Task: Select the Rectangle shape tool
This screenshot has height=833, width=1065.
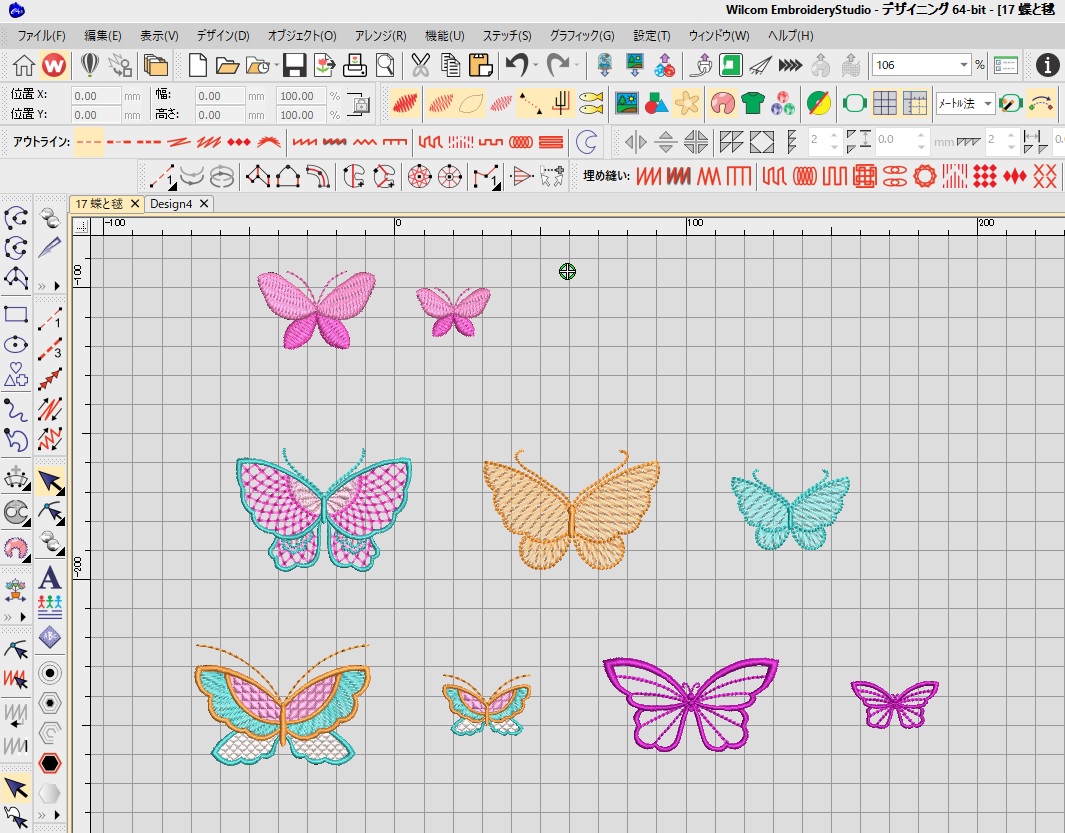Action: [16, 314]
